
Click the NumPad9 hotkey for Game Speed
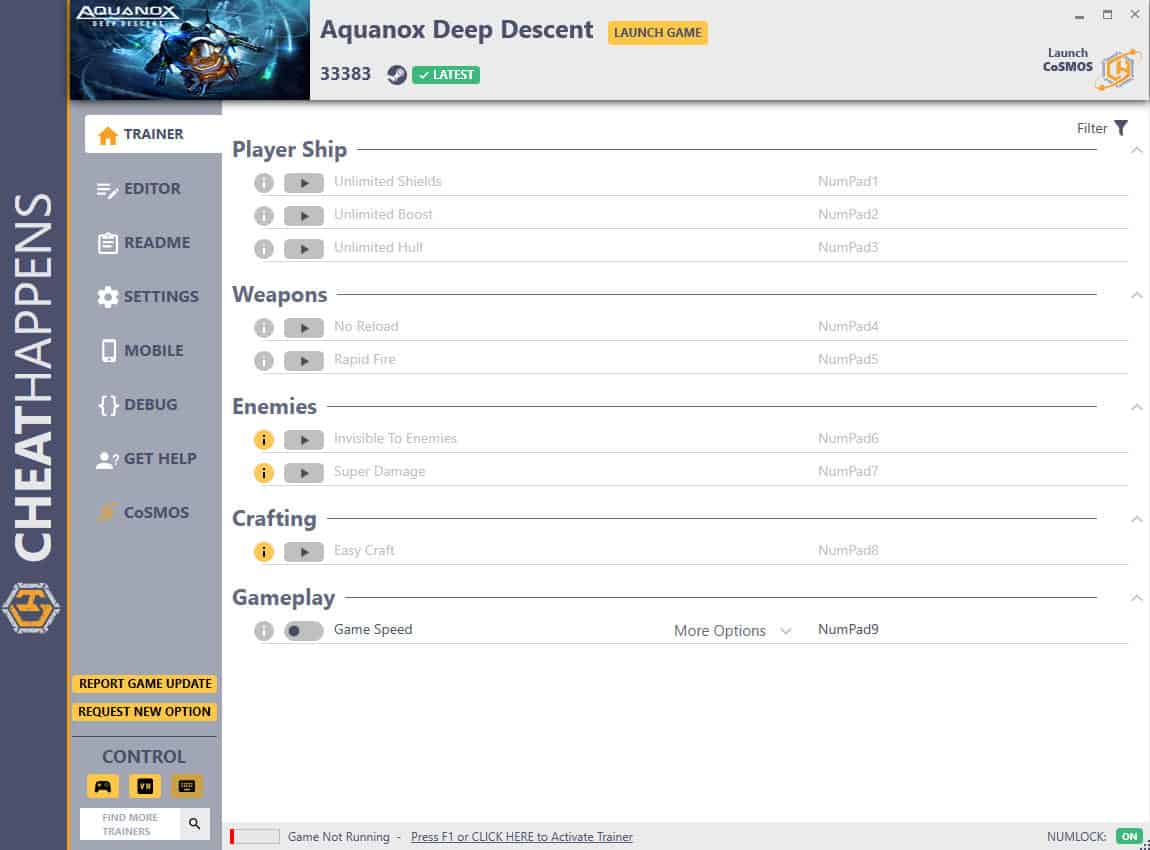tap(848, 629)
